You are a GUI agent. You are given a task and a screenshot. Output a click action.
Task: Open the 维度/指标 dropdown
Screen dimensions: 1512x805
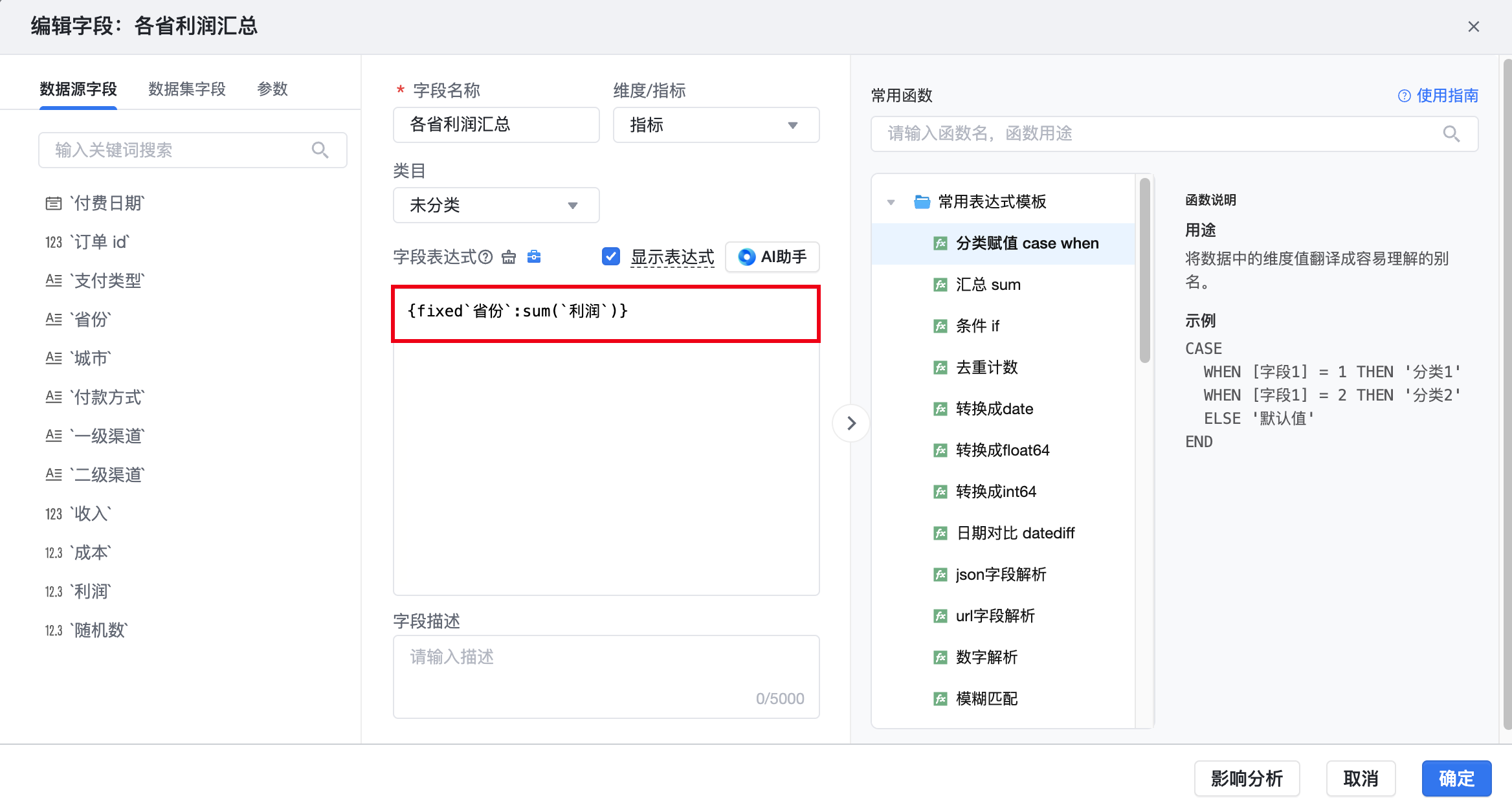(716, 125)
